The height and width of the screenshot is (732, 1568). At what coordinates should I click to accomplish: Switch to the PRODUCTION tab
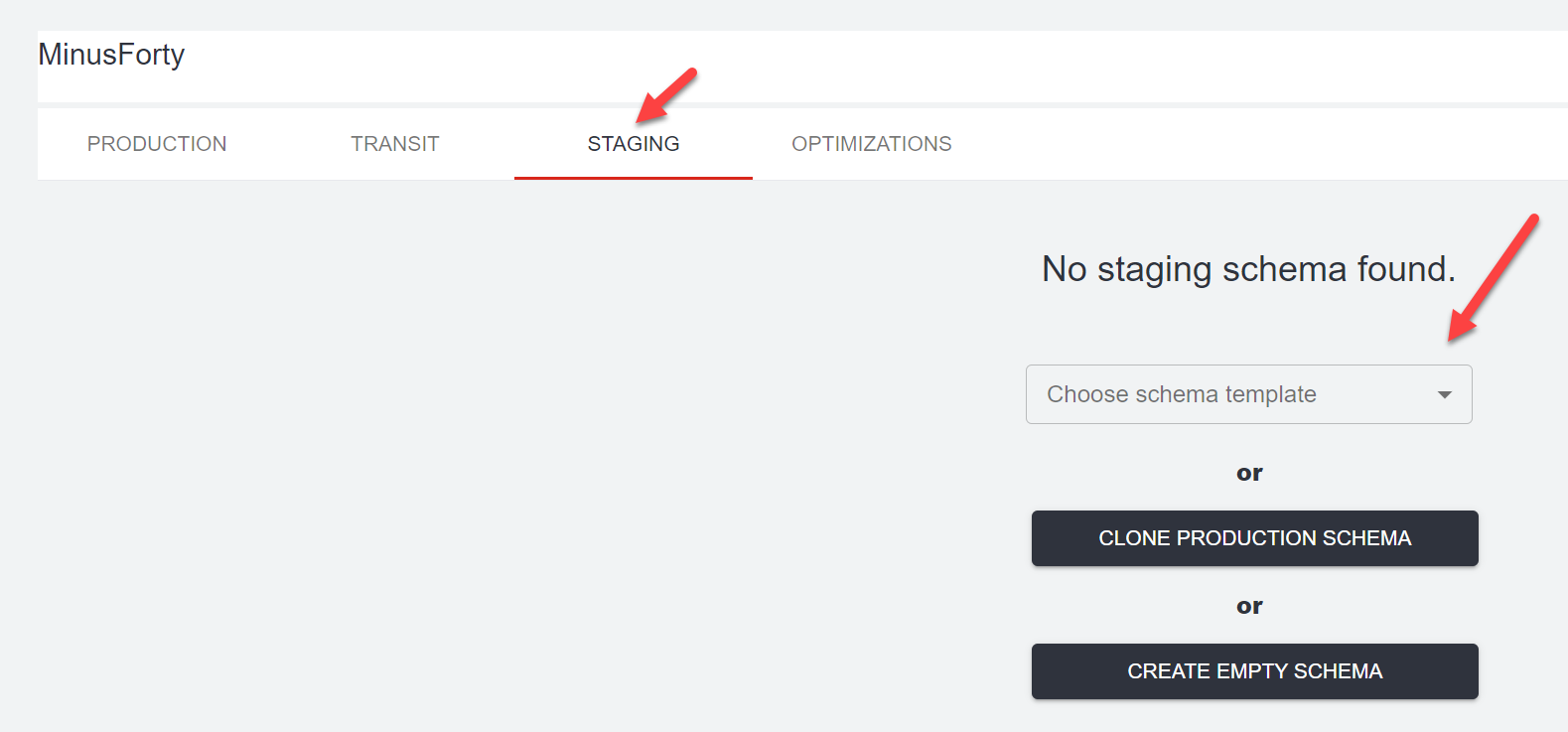pos(157,144)
